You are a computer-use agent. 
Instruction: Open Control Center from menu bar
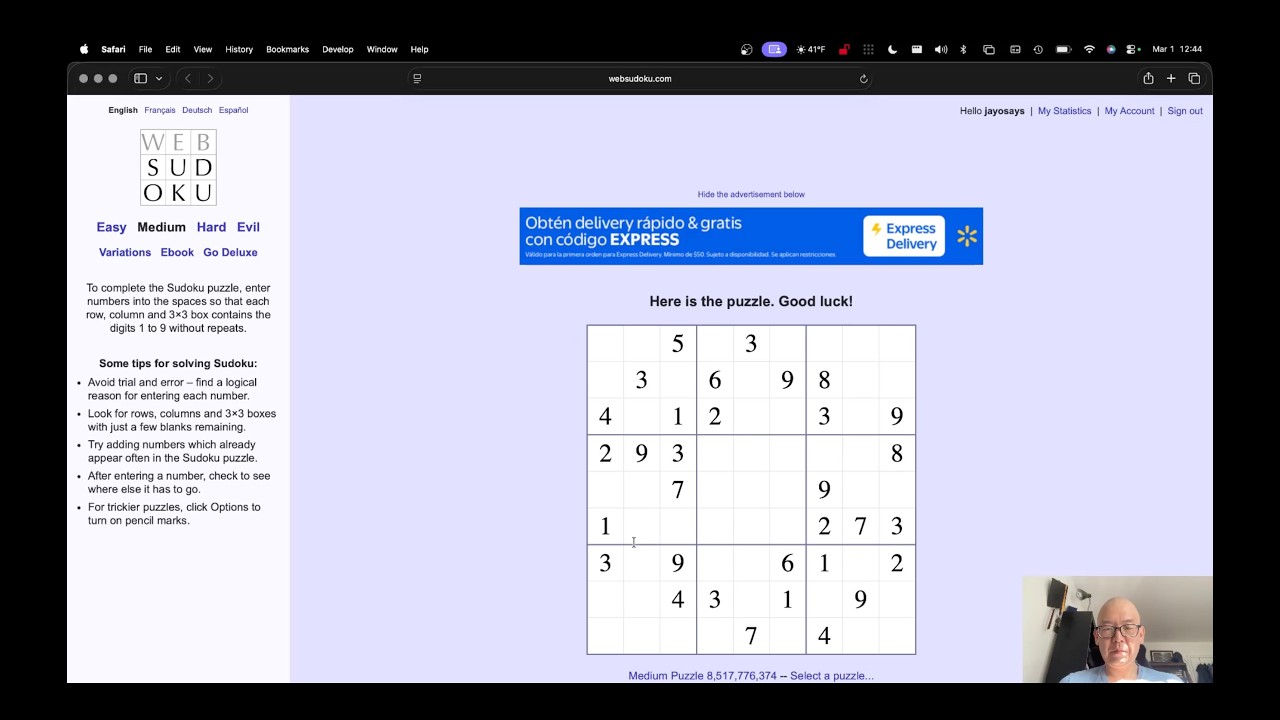click(1132, 49)
